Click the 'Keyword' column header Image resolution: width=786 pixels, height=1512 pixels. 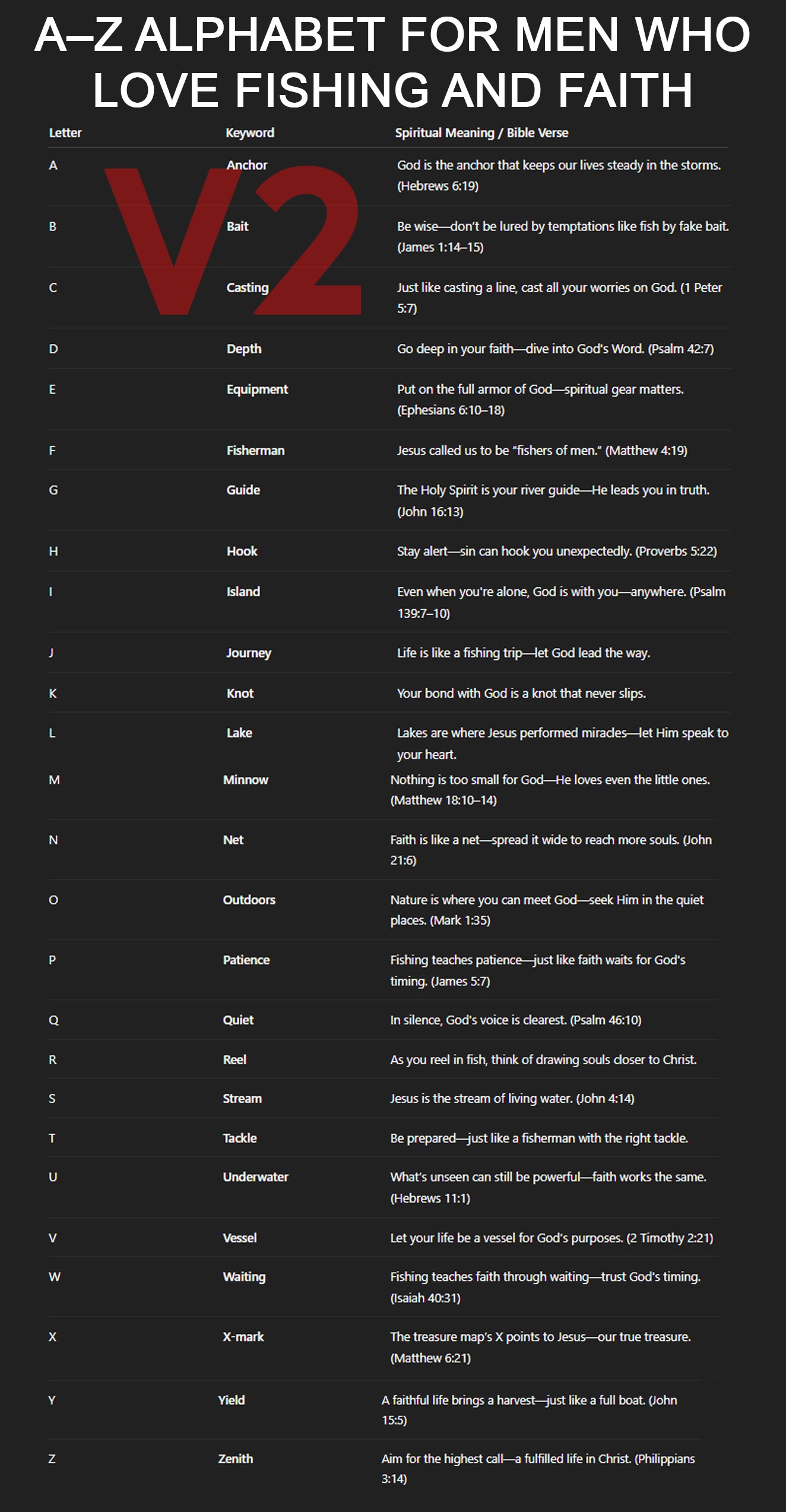pos(249,133)
